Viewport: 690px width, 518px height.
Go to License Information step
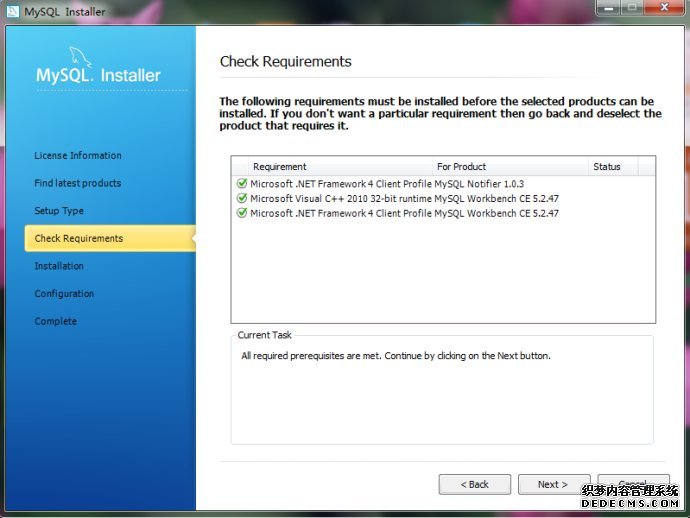78,156
